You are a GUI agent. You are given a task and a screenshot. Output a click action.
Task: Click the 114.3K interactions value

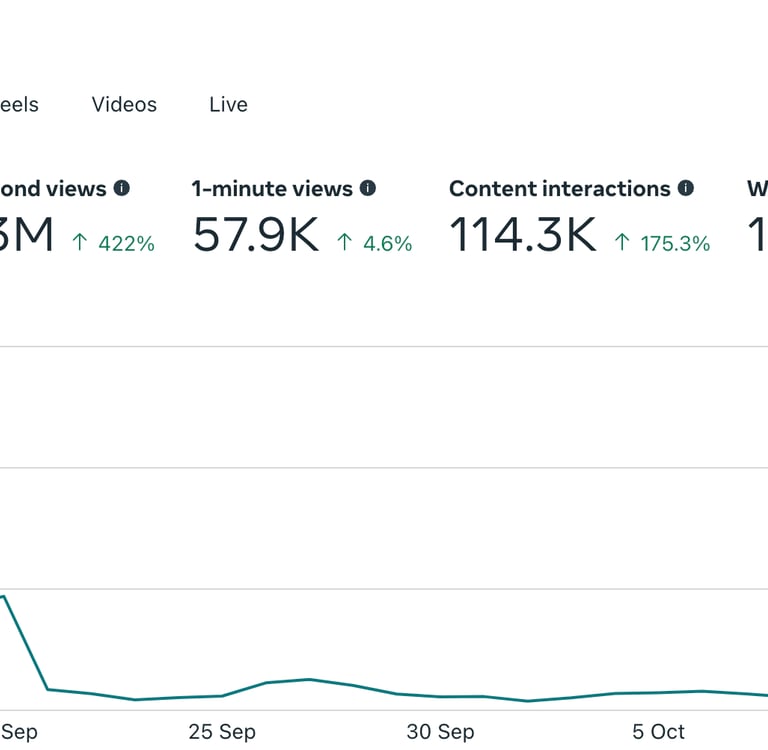pyautogui.click(x=522, y=236)
